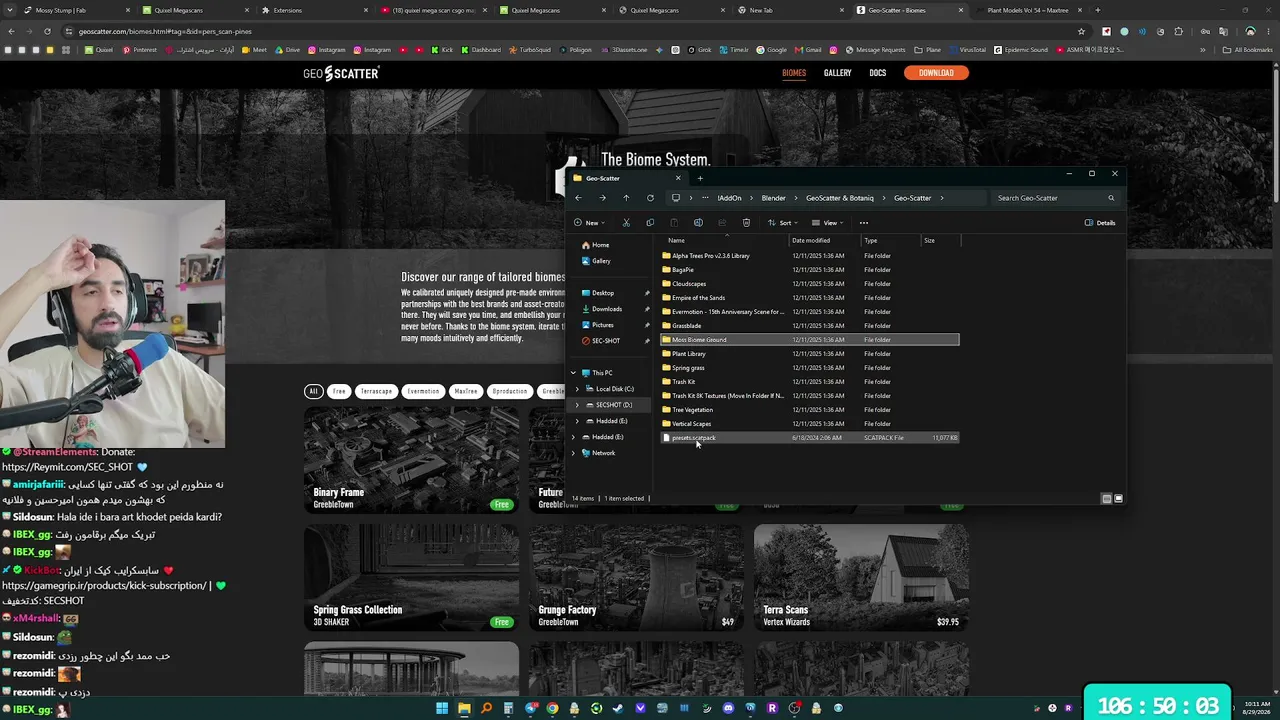Toggle the Details pane button in Explorer
The width and height of the screenshot is (1280, 720).
pos(1100,223)
